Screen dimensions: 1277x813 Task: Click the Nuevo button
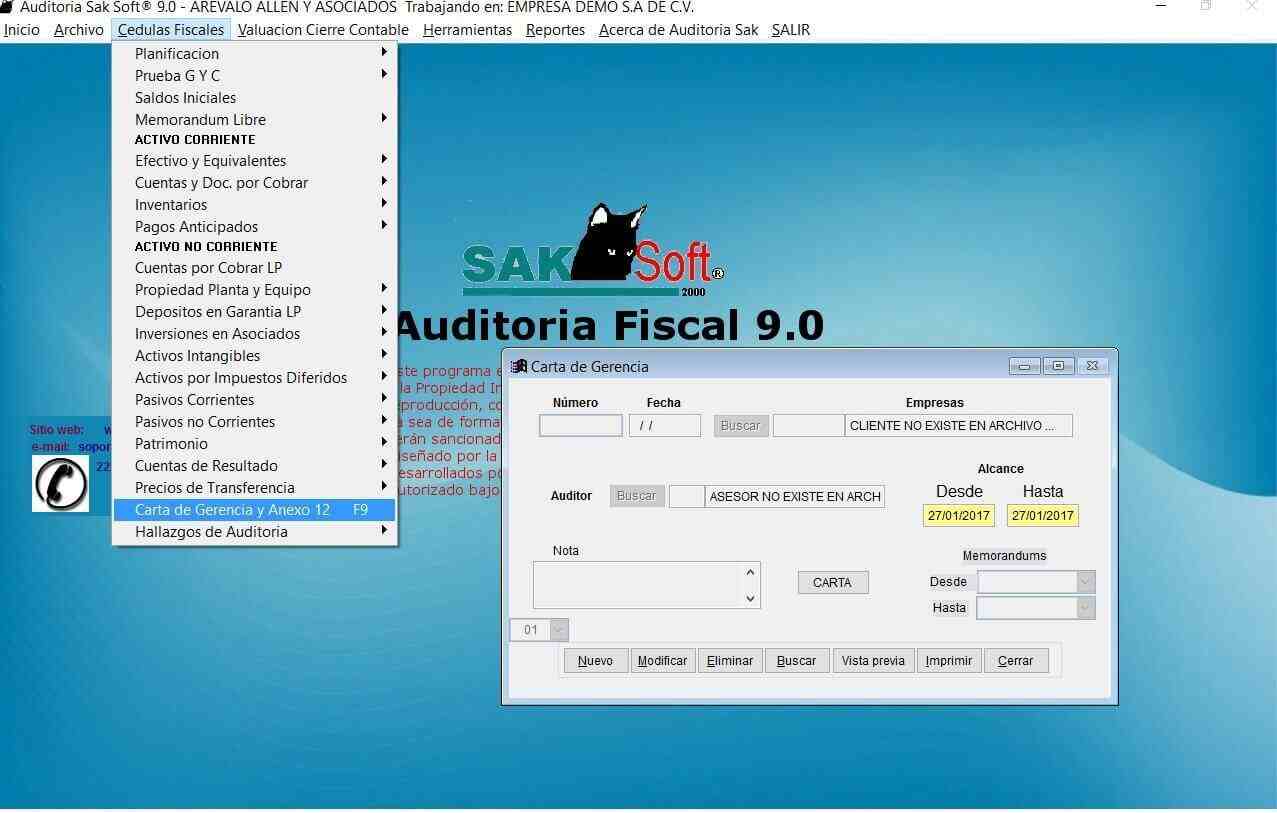coord(596,661)
